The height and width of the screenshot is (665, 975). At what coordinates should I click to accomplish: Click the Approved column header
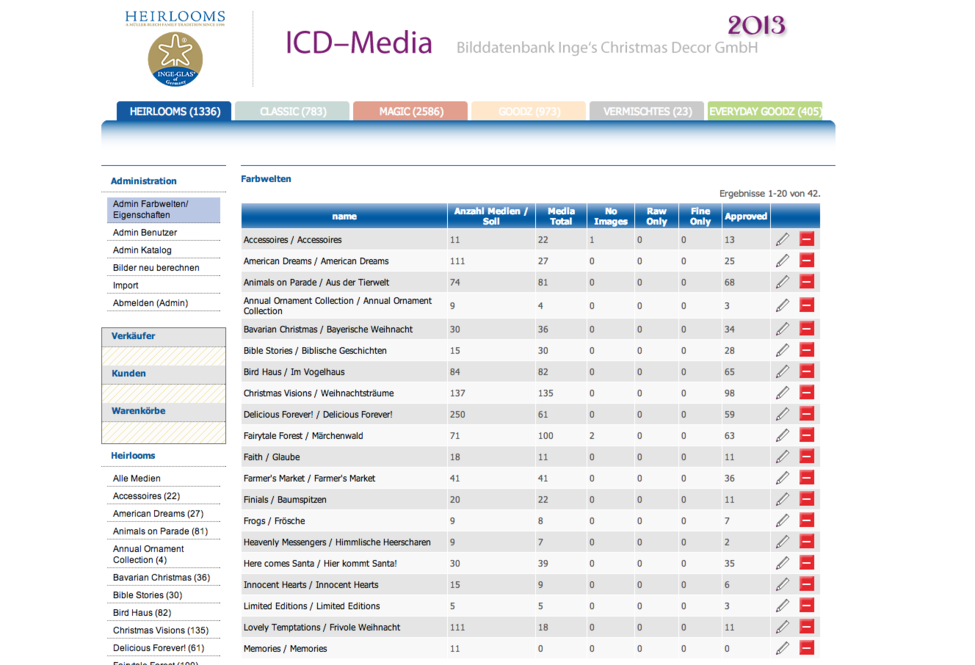click(x=746, y=216)
